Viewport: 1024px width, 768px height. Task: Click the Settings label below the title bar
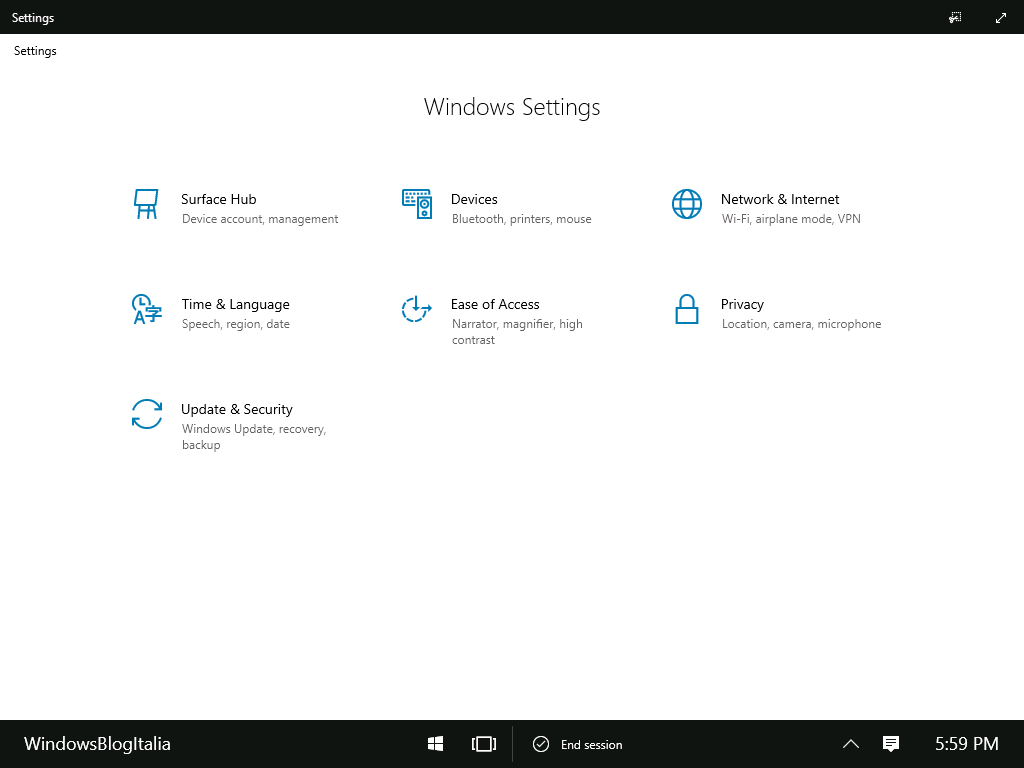(x=35, y=51)
